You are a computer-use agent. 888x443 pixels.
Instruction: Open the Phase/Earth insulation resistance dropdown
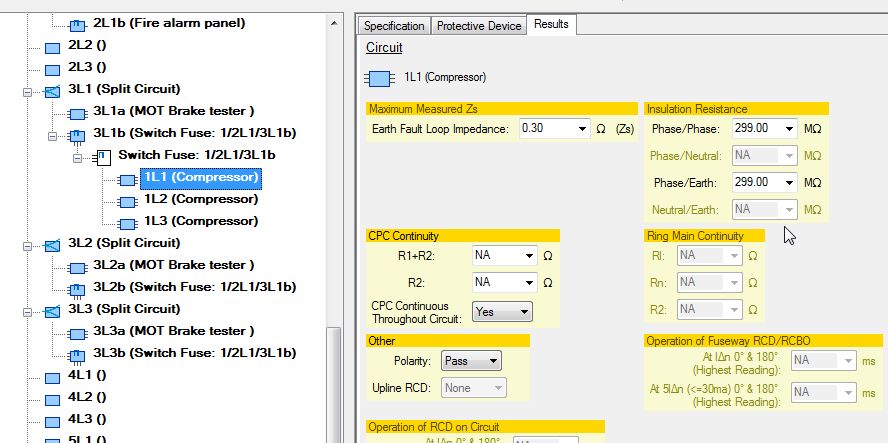click(x=789, y=183)
